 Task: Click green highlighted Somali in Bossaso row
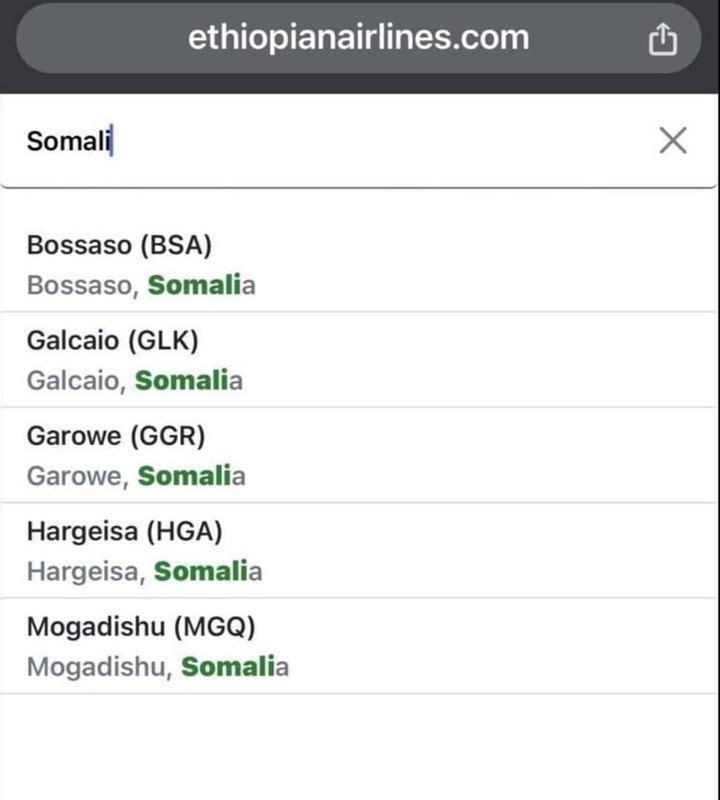click(194, 285)
